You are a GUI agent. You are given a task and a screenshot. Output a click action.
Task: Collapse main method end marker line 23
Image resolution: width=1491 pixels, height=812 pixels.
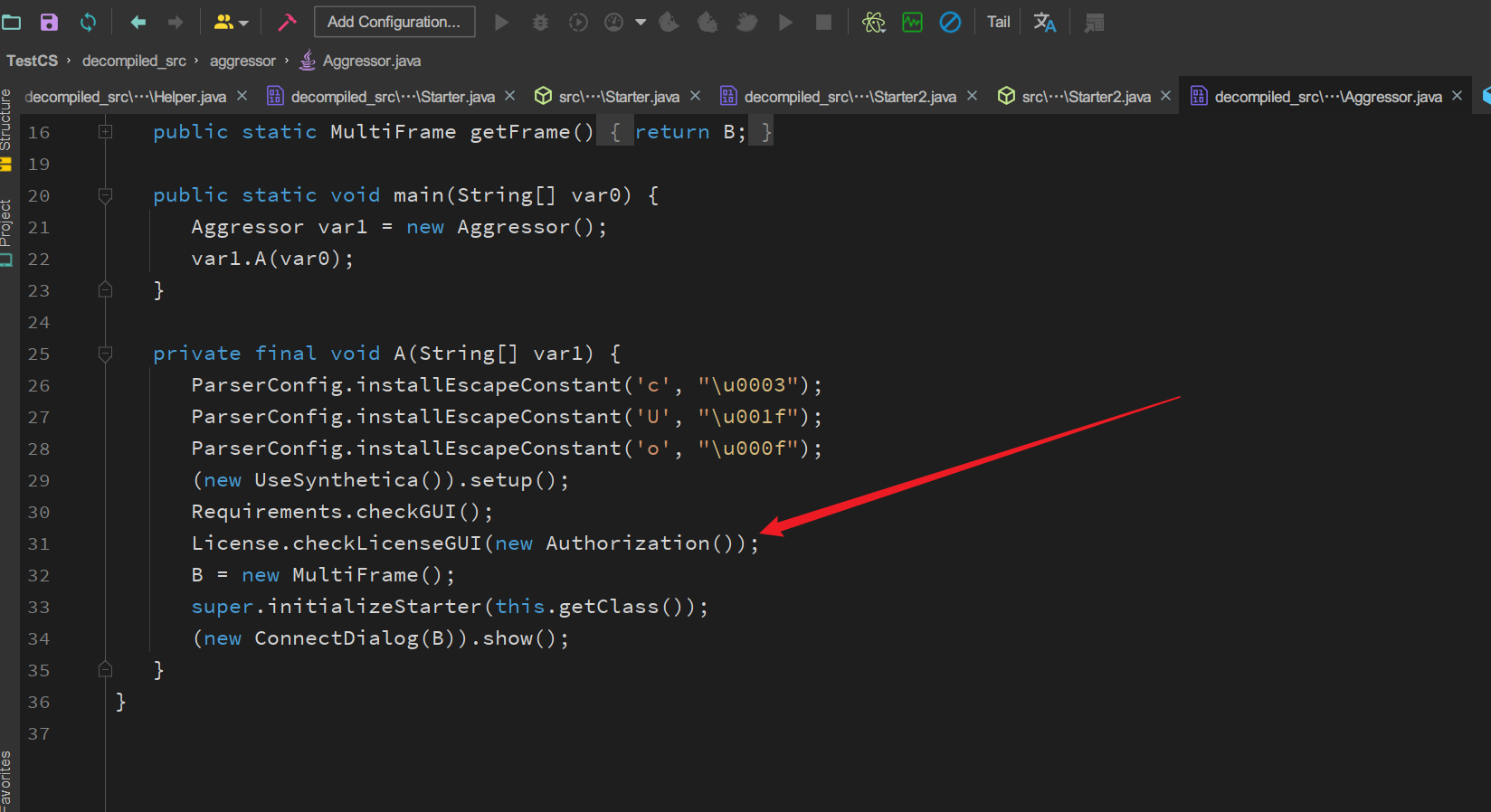point(105,290)
